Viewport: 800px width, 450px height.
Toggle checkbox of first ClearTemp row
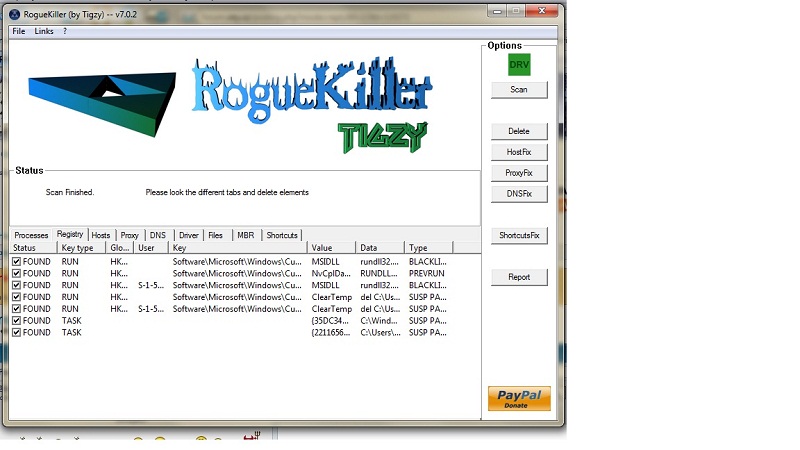[x=16, y=297]
